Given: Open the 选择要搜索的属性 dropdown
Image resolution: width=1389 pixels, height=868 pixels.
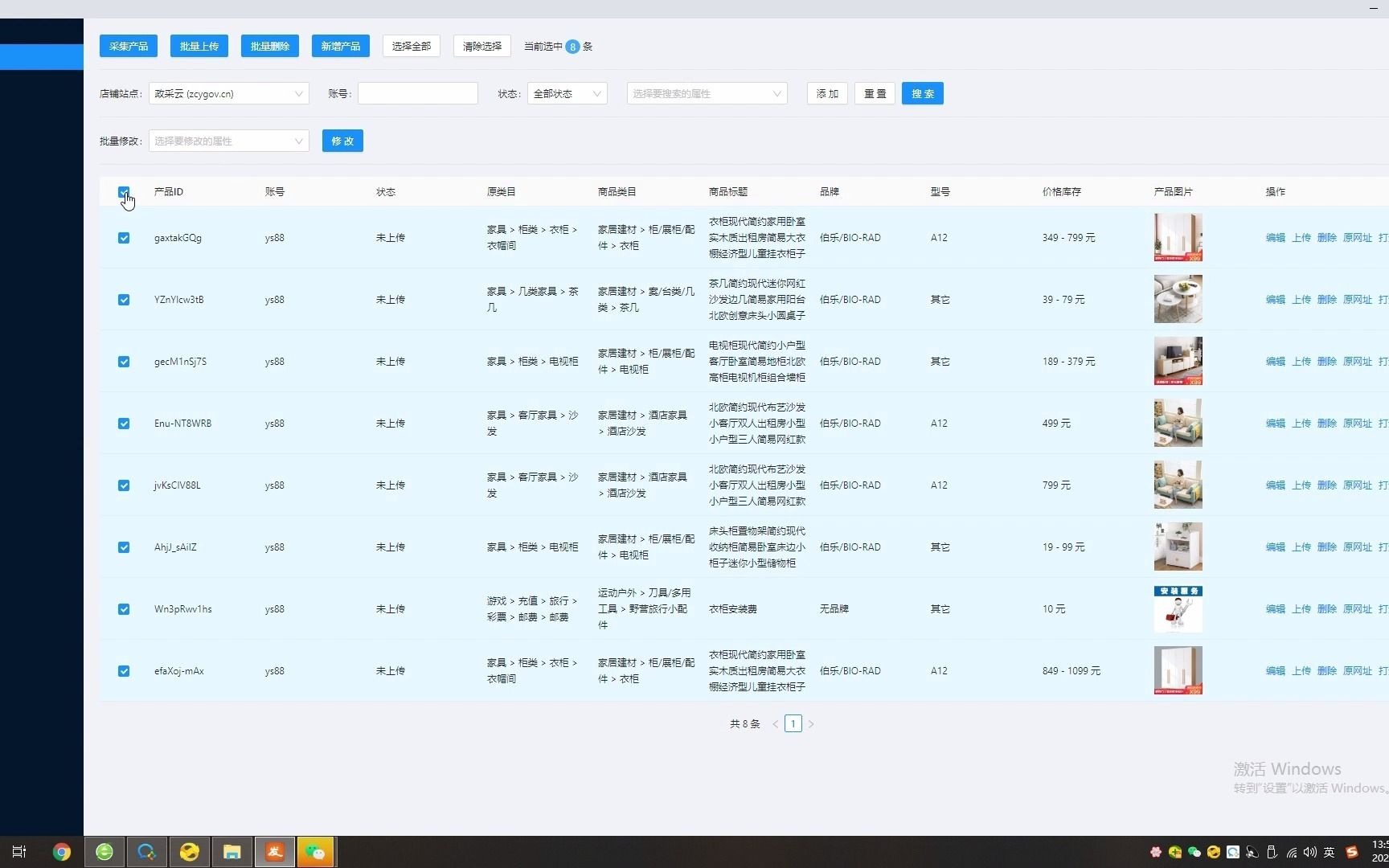Looking at the screenshot, I should [707, 94].
